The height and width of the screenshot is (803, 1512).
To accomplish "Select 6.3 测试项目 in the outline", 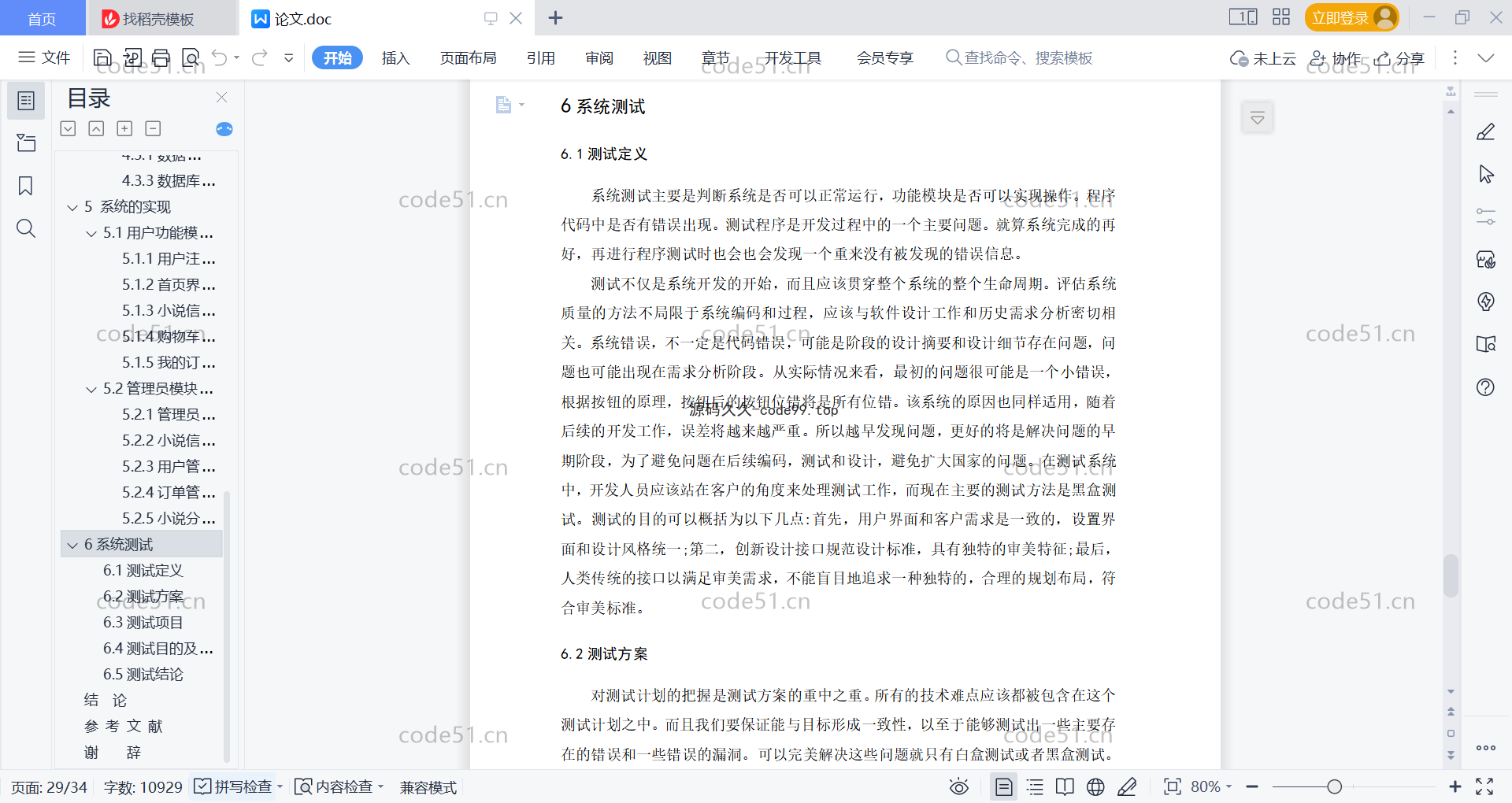I will coord(143,623).
